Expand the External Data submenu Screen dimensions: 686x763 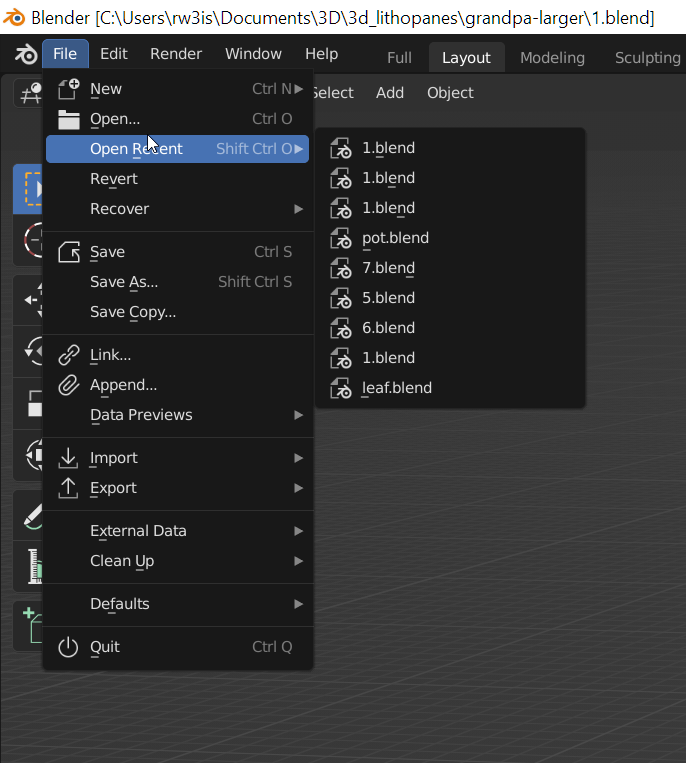298,531
